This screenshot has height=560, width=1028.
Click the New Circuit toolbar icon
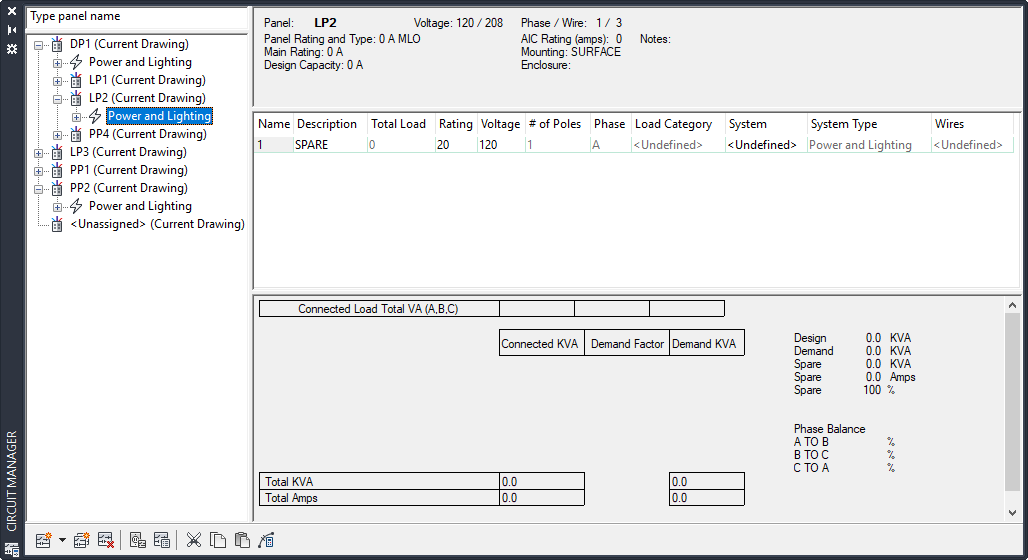pos(43,540)
